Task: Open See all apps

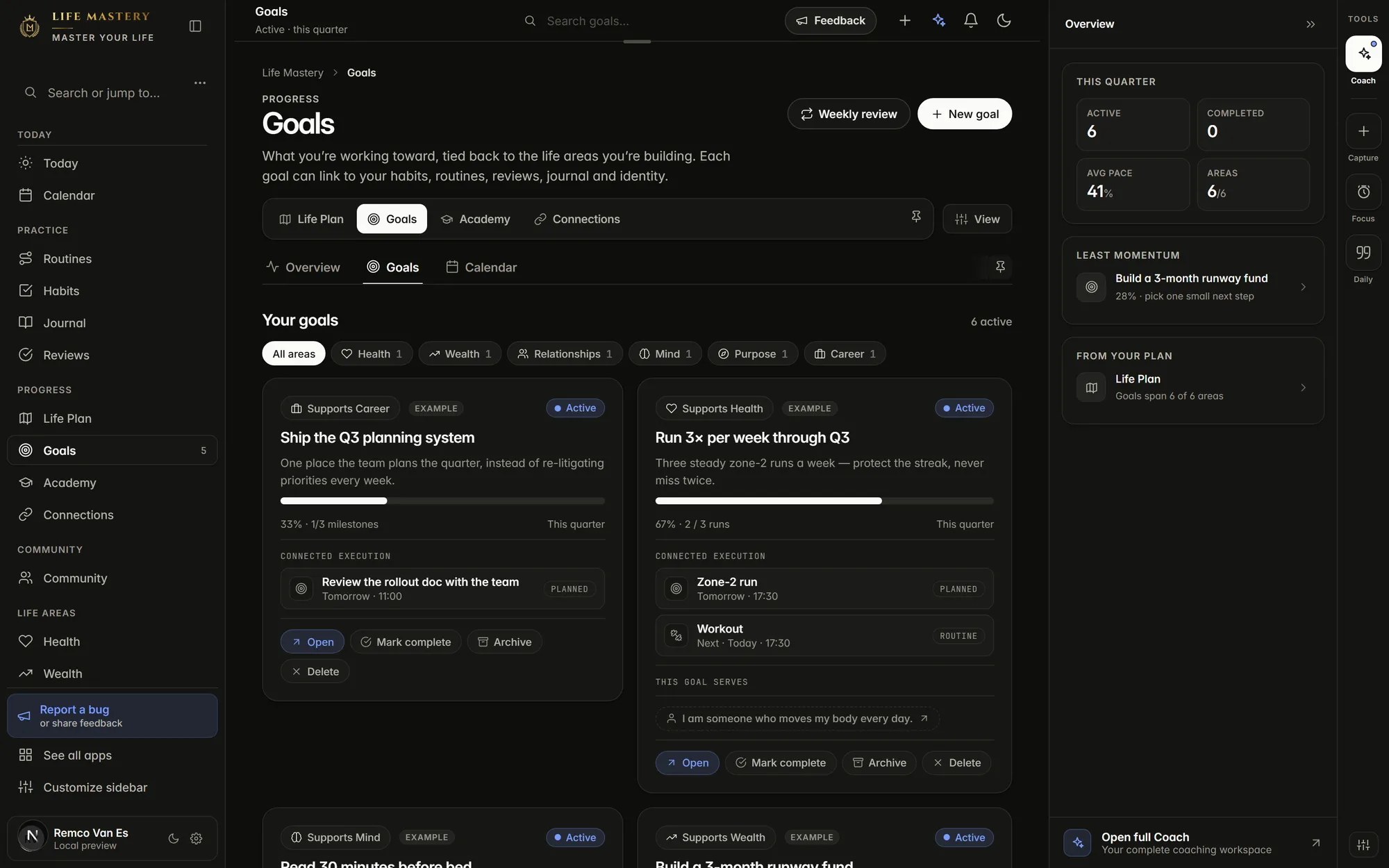Action: click(112, 756)
